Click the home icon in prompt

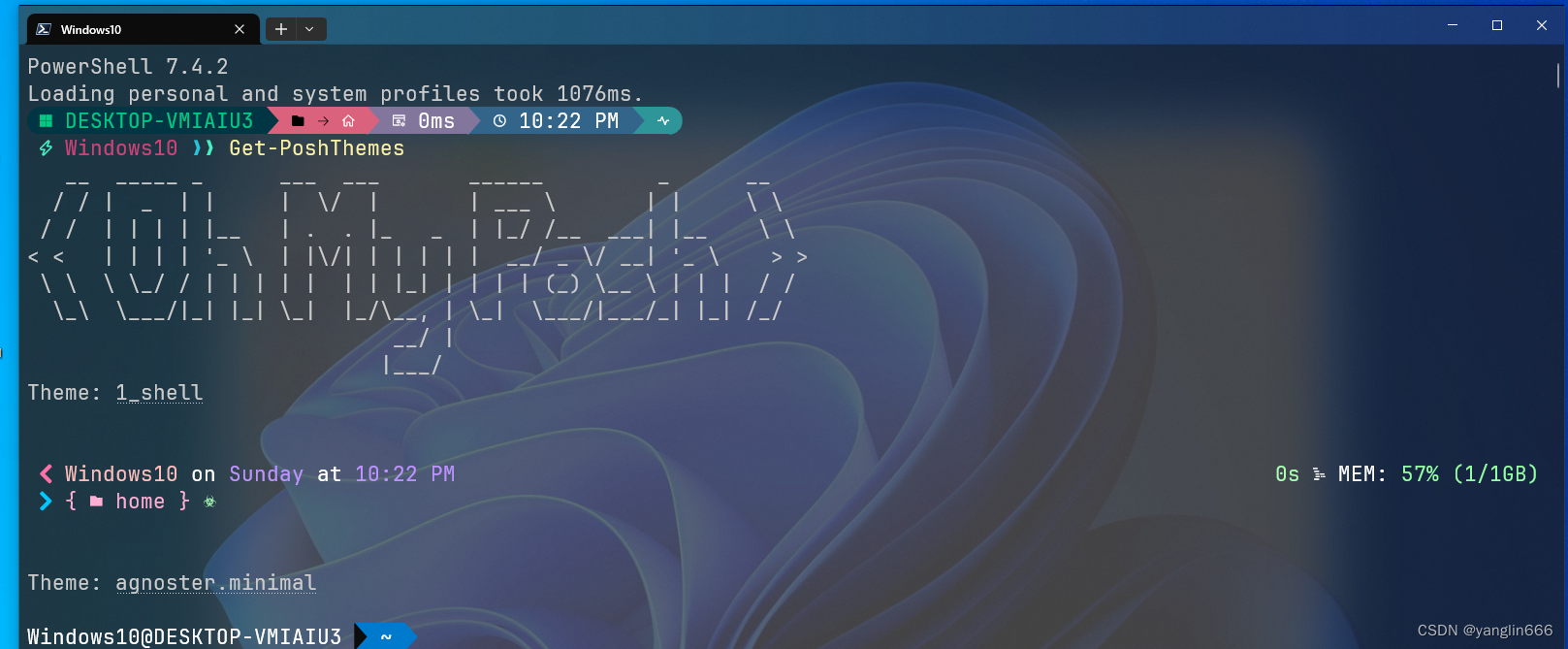coord(348,121)
